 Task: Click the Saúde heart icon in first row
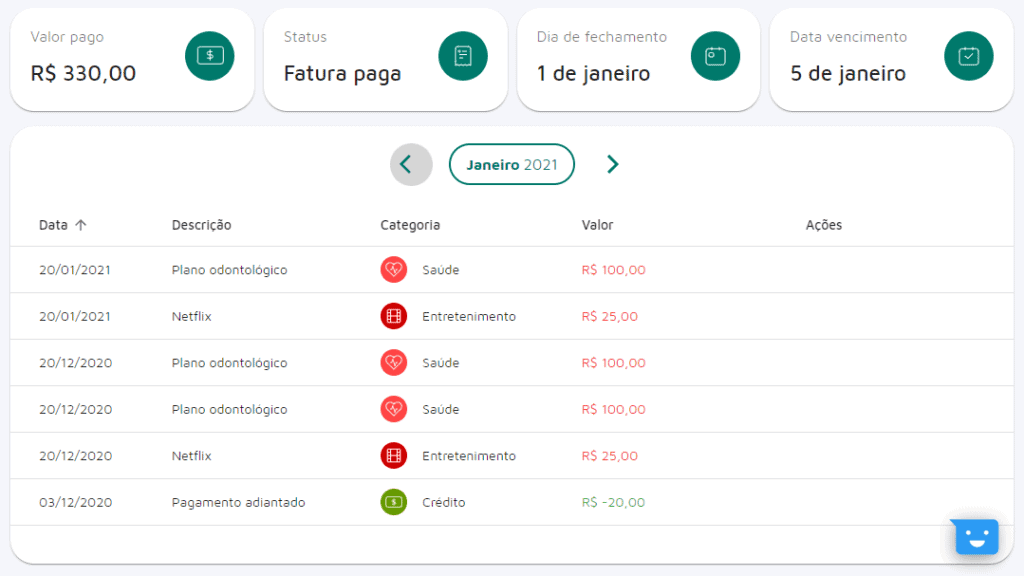394,270
